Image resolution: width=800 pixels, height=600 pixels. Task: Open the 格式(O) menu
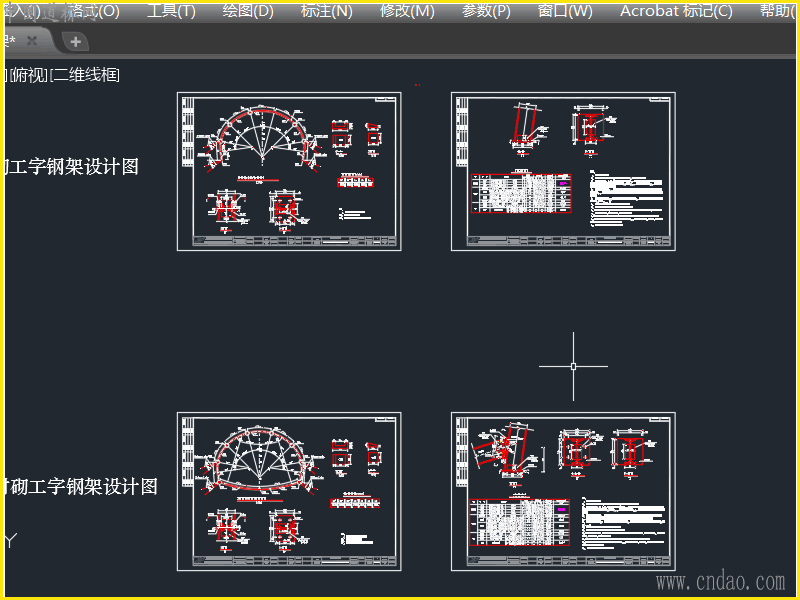pyautogui.click(x=96, y=11)
